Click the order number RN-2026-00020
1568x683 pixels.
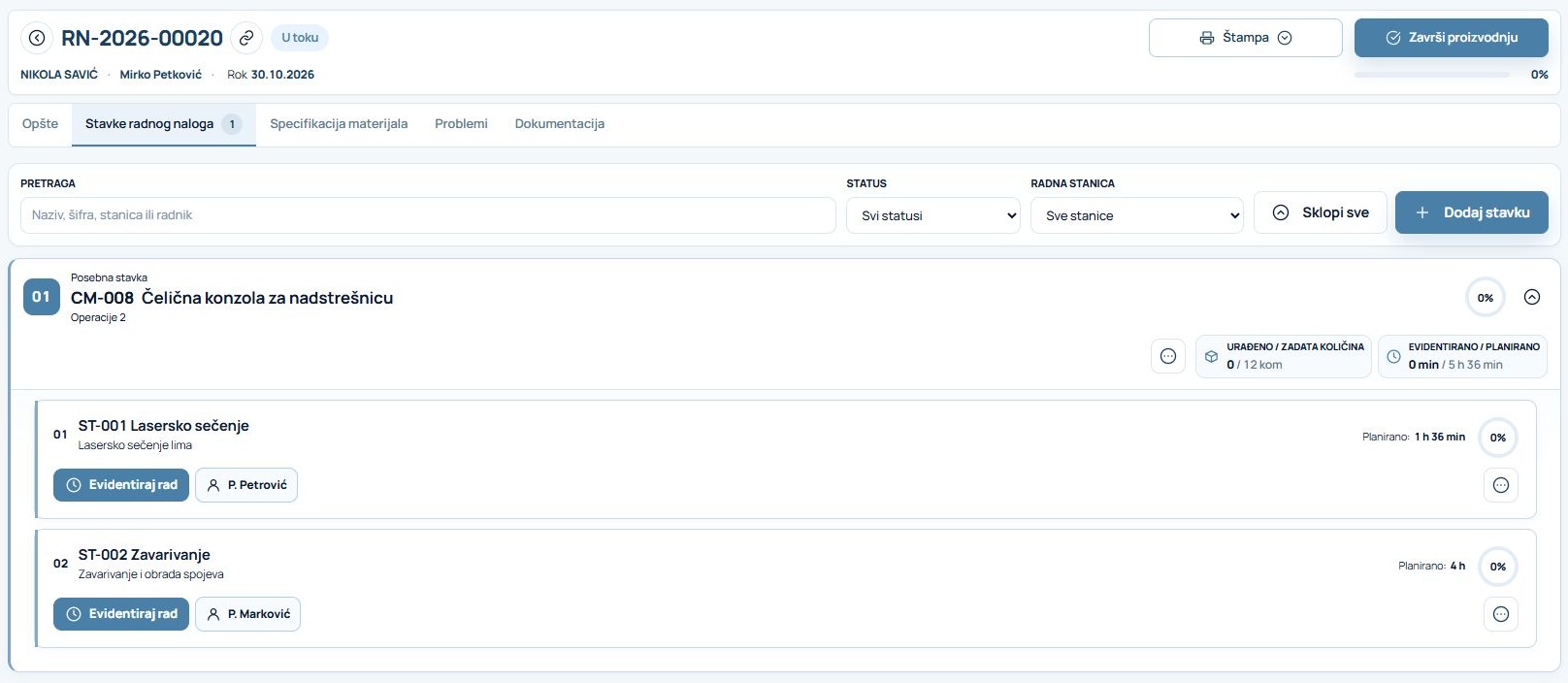click(142, 38)
